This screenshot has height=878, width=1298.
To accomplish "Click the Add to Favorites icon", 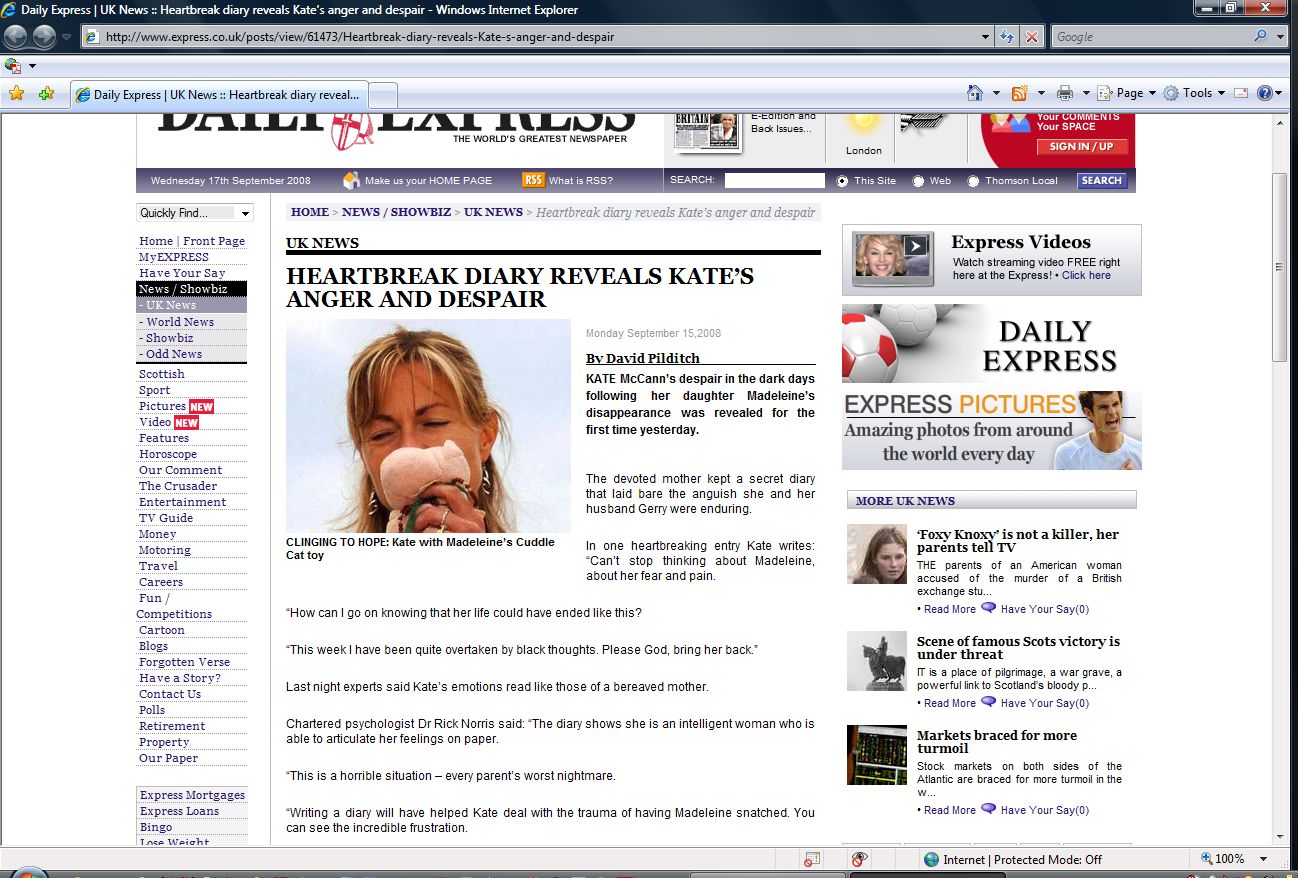I will (x=46, y=94).
